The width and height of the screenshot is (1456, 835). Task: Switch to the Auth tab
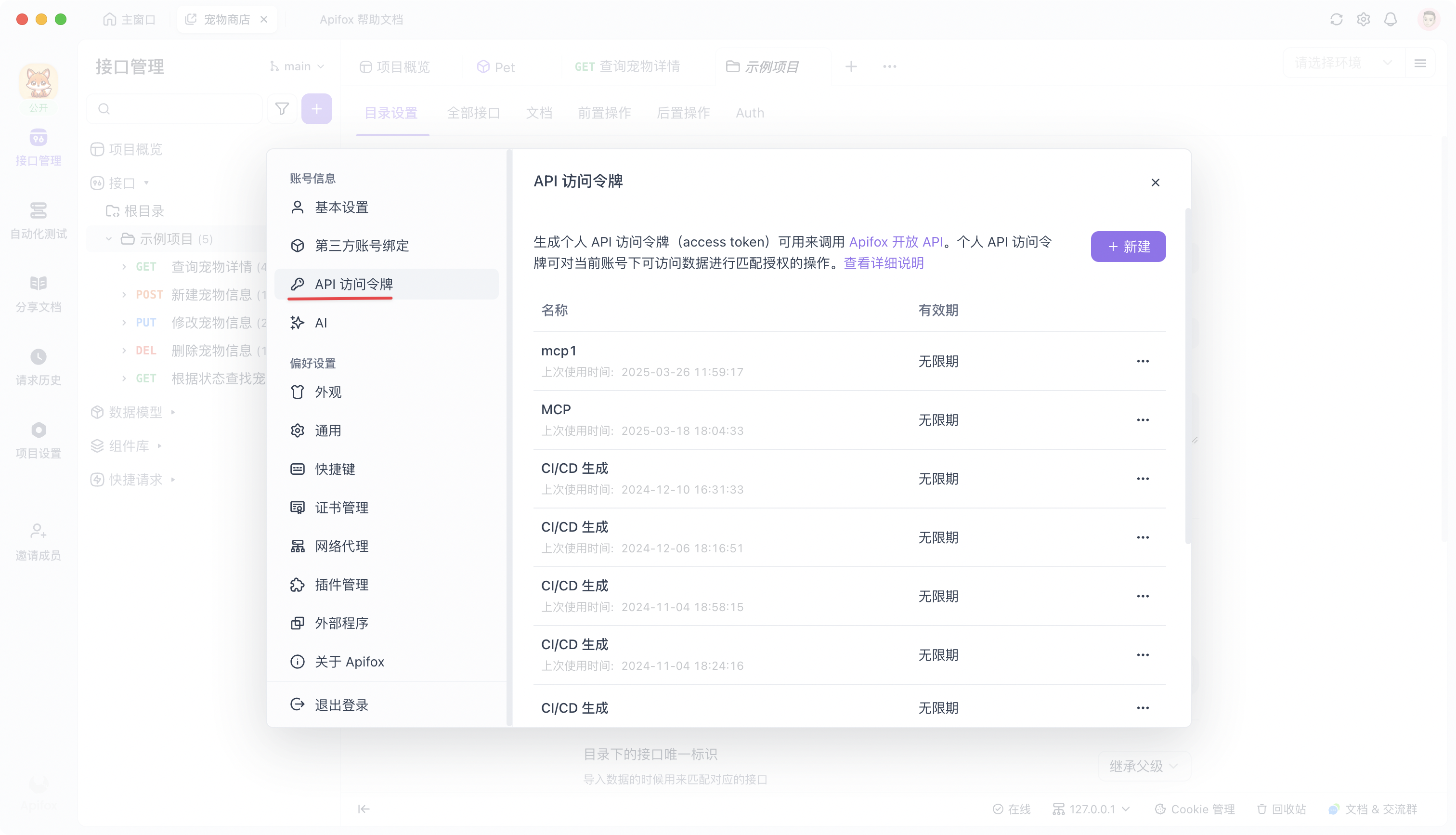749,112
